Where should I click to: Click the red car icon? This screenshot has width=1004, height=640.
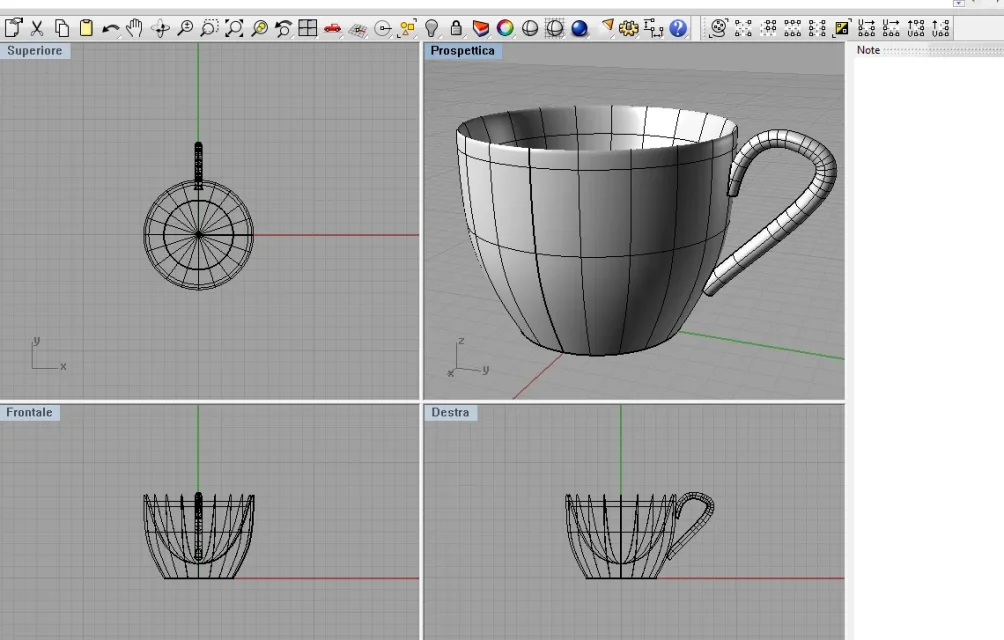click(333, 29)
